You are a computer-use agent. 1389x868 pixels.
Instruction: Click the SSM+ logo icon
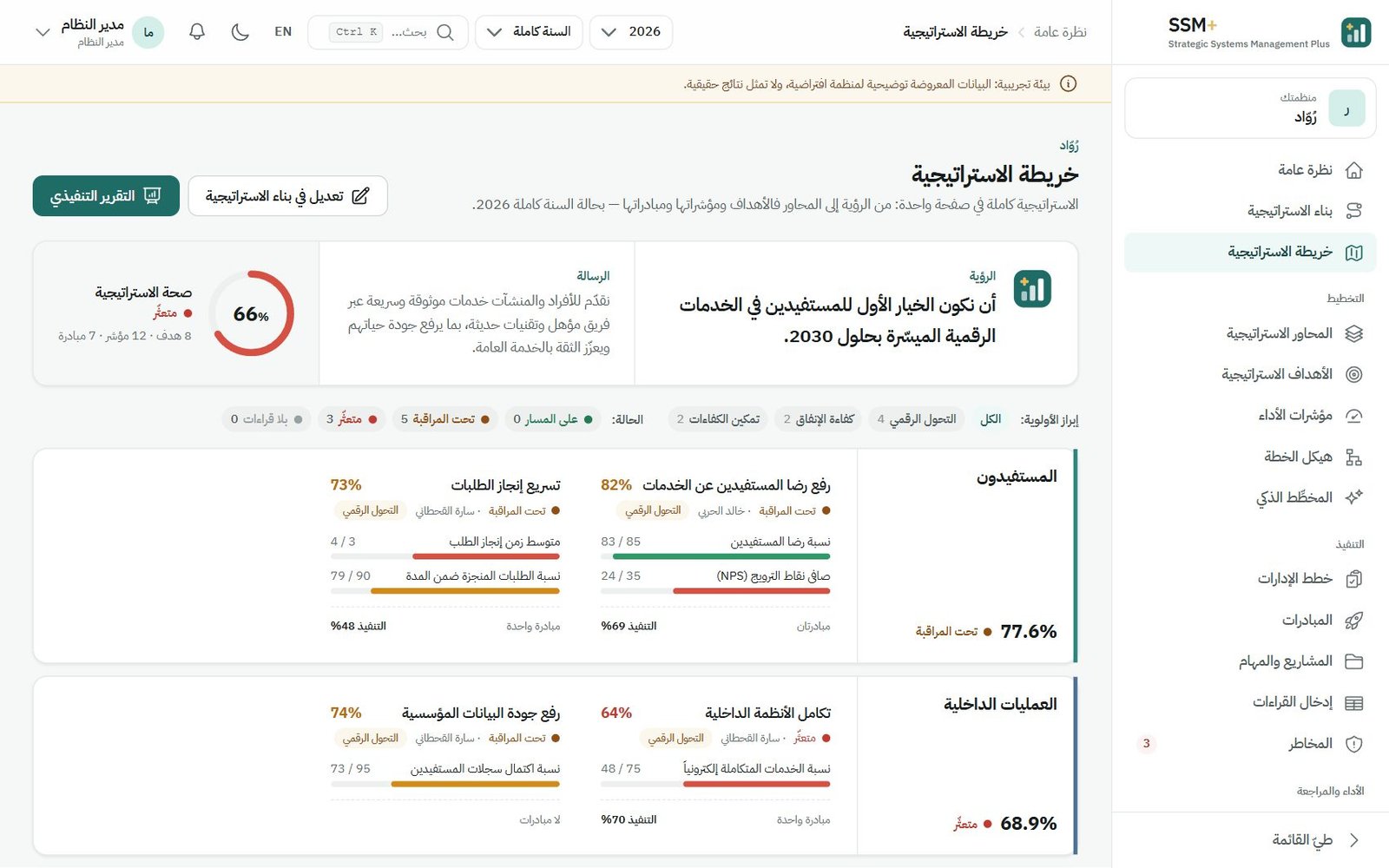point(1356,32)
